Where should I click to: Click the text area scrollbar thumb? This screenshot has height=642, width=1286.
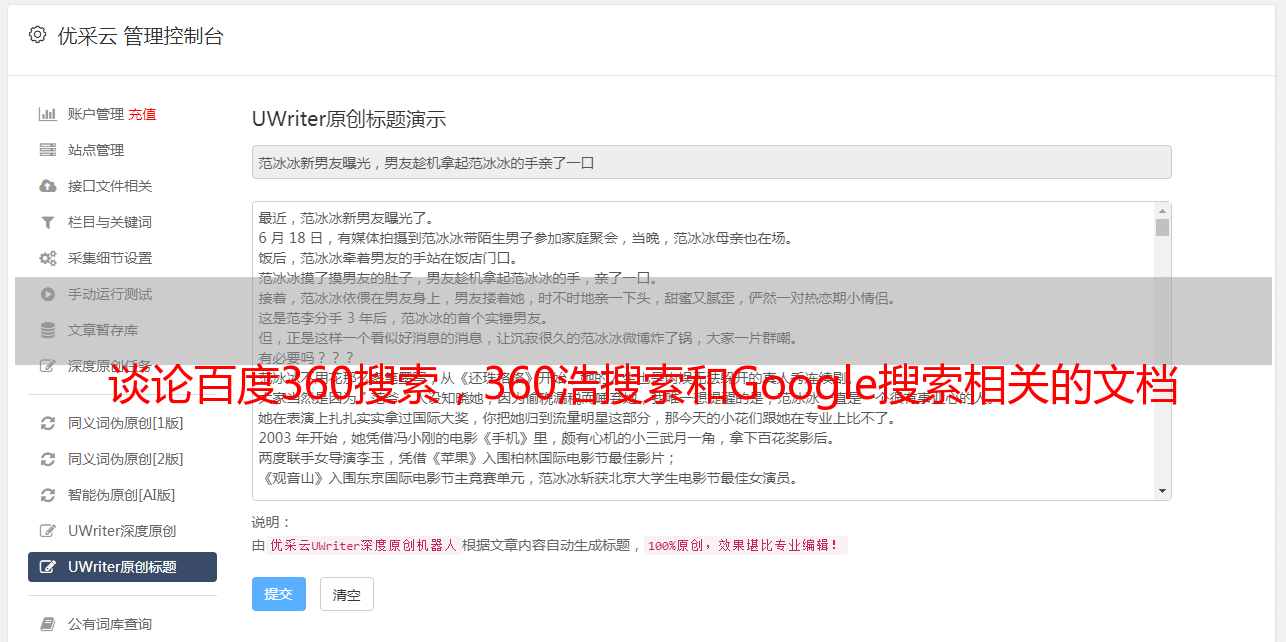1162,227
